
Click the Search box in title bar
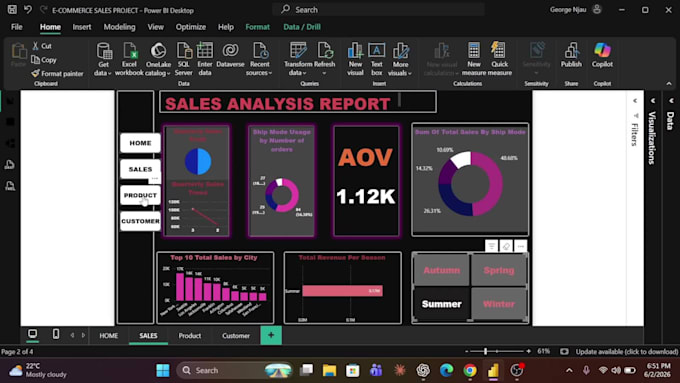(x=379, y=10)
